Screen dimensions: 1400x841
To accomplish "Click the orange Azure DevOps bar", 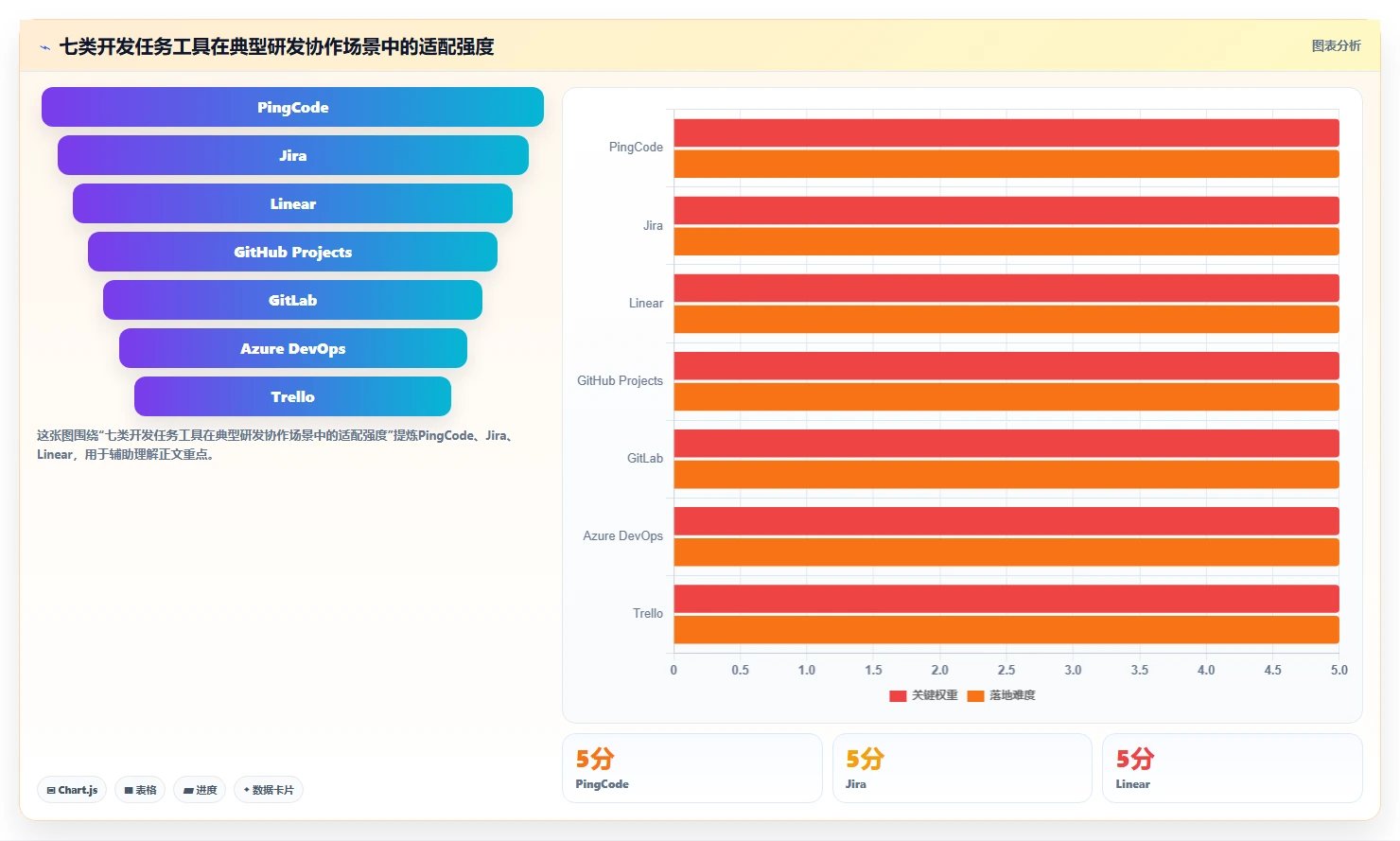I will click(x=1006, y=552).
